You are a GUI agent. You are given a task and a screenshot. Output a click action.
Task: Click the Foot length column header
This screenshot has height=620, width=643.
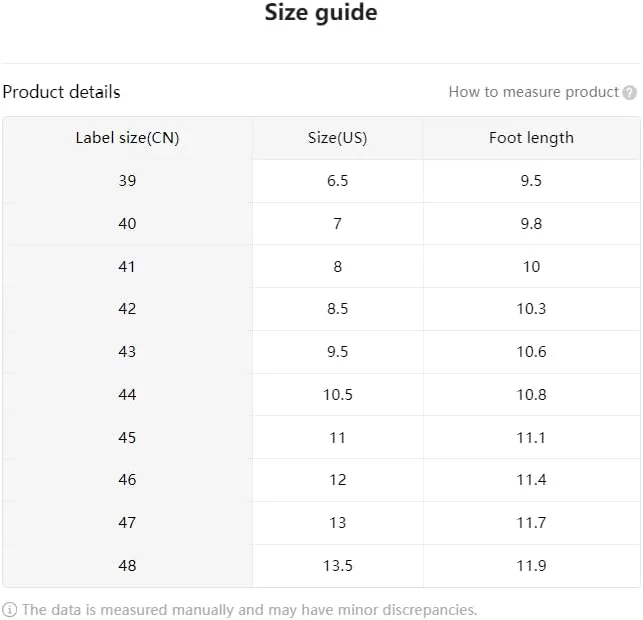pyautogui.click(x=531, y=138)
